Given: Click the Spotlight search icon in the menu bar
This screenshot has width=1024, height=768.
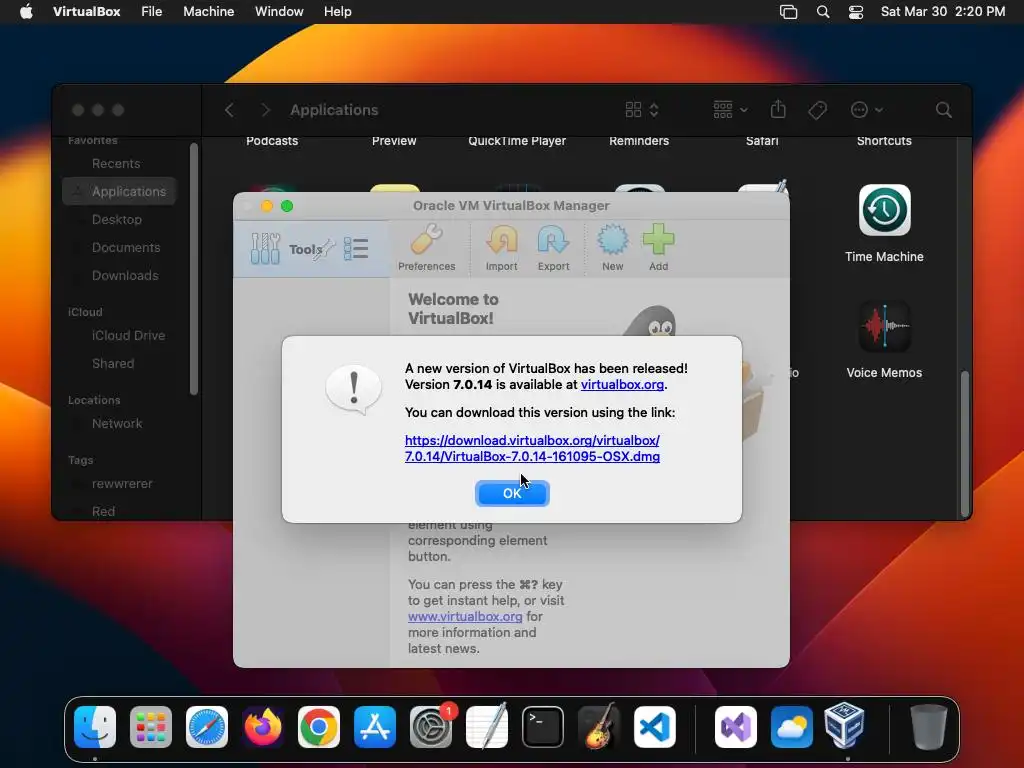Looking at the screenshot, I should coord(823,11).
